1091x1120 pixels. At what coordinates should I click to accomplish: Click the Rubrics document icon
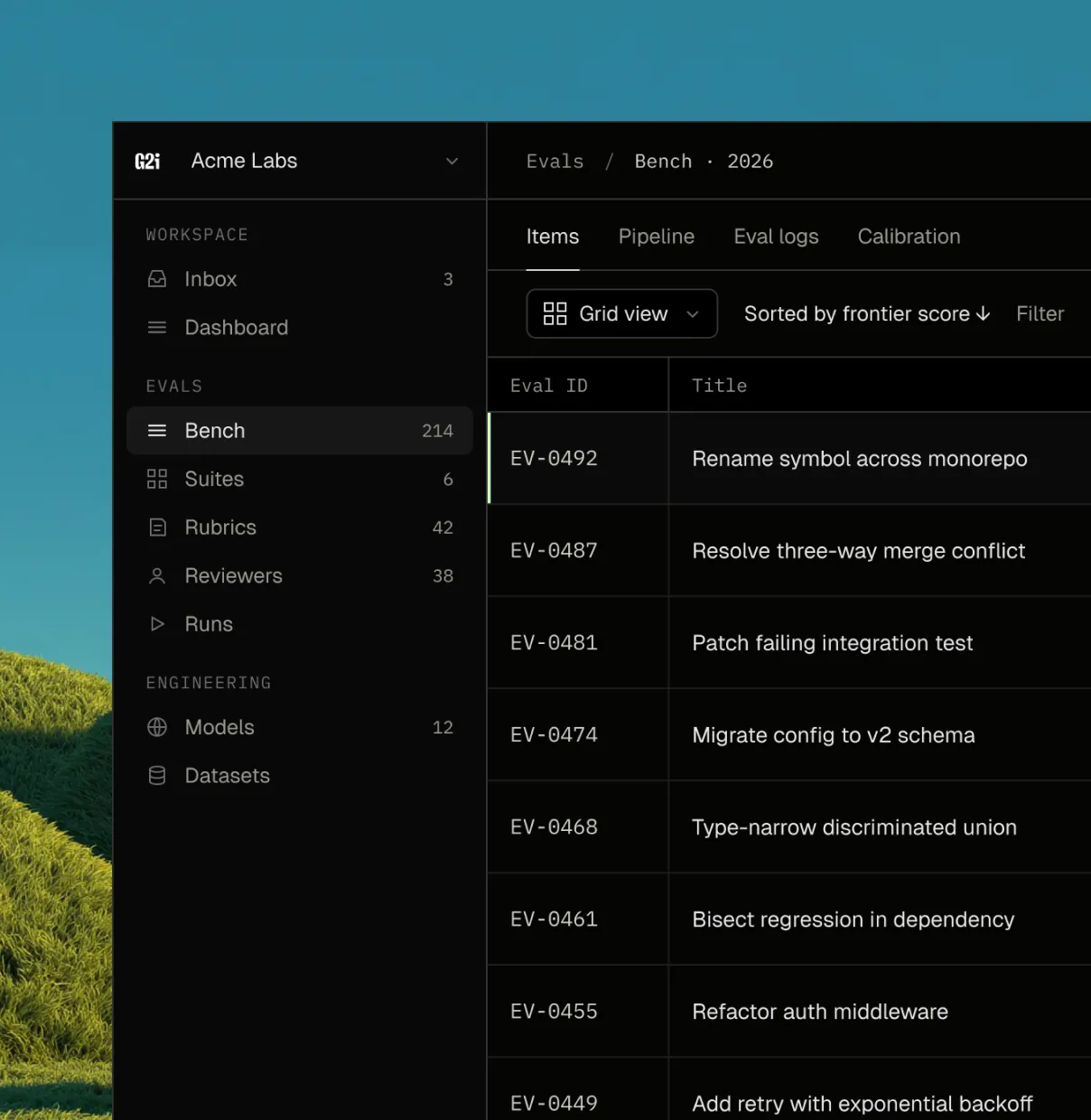click(x=157, y=527)
